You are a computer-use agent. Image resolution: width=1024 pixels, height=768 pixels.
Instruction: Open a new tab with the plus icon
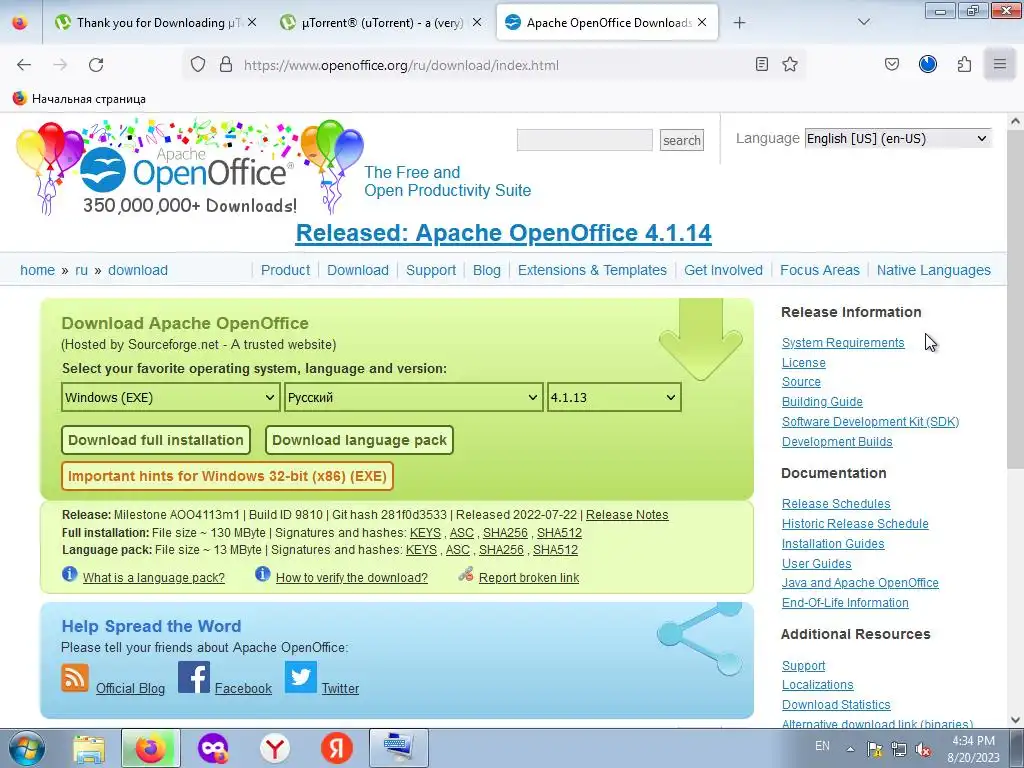tap(739, 23)
